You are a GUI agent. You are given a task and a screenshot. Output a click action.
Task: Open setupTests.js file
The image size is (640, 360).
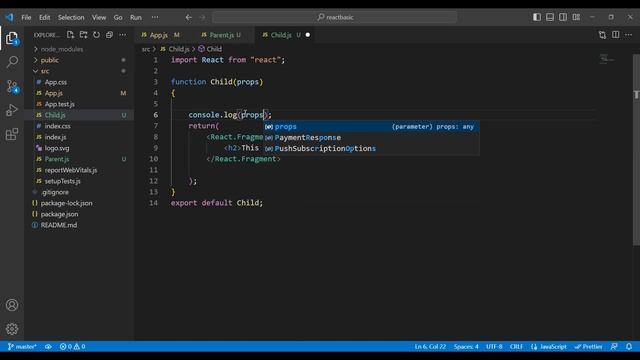(62, 181)
